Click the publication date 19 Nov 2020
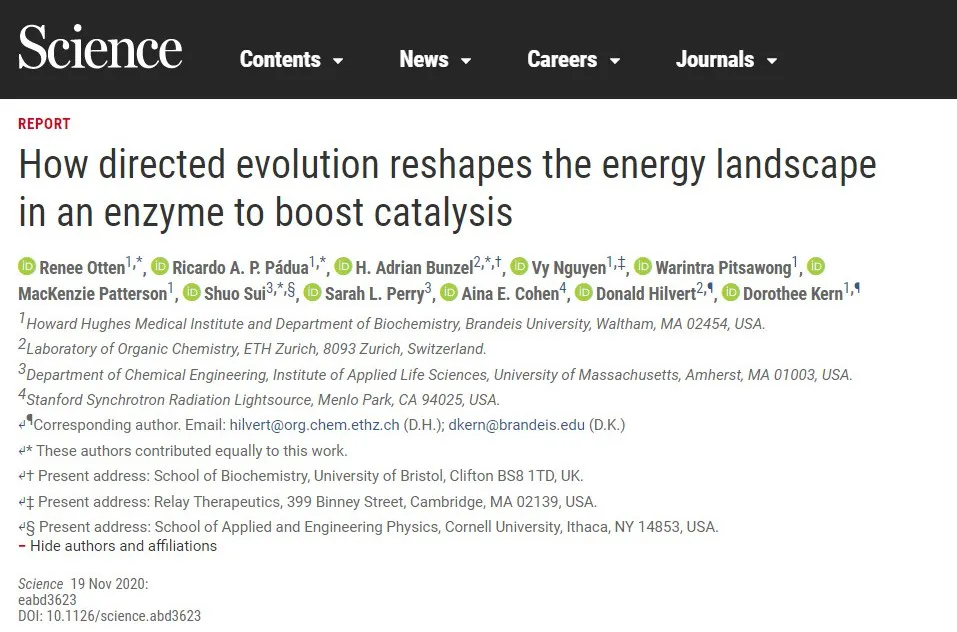 [109, 584]
